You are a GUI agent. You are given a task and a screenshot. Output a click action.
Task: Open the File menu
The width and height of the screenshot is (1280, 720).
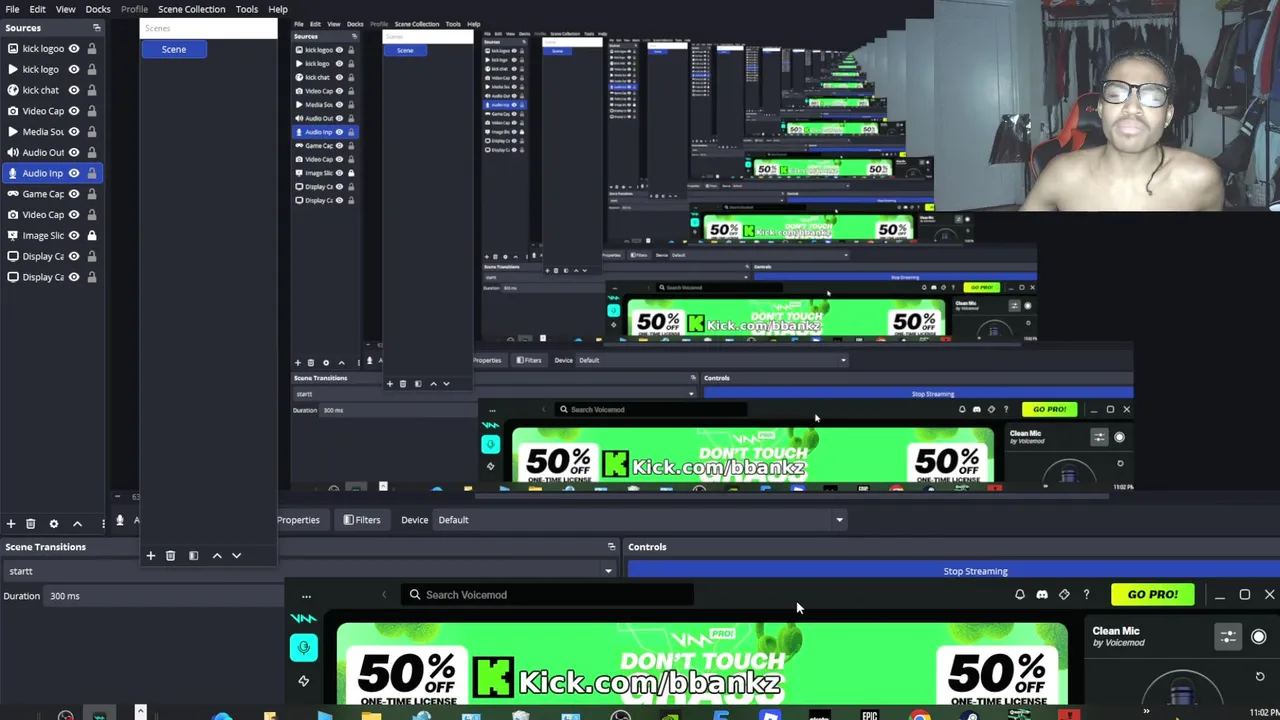tap(12, 9)
